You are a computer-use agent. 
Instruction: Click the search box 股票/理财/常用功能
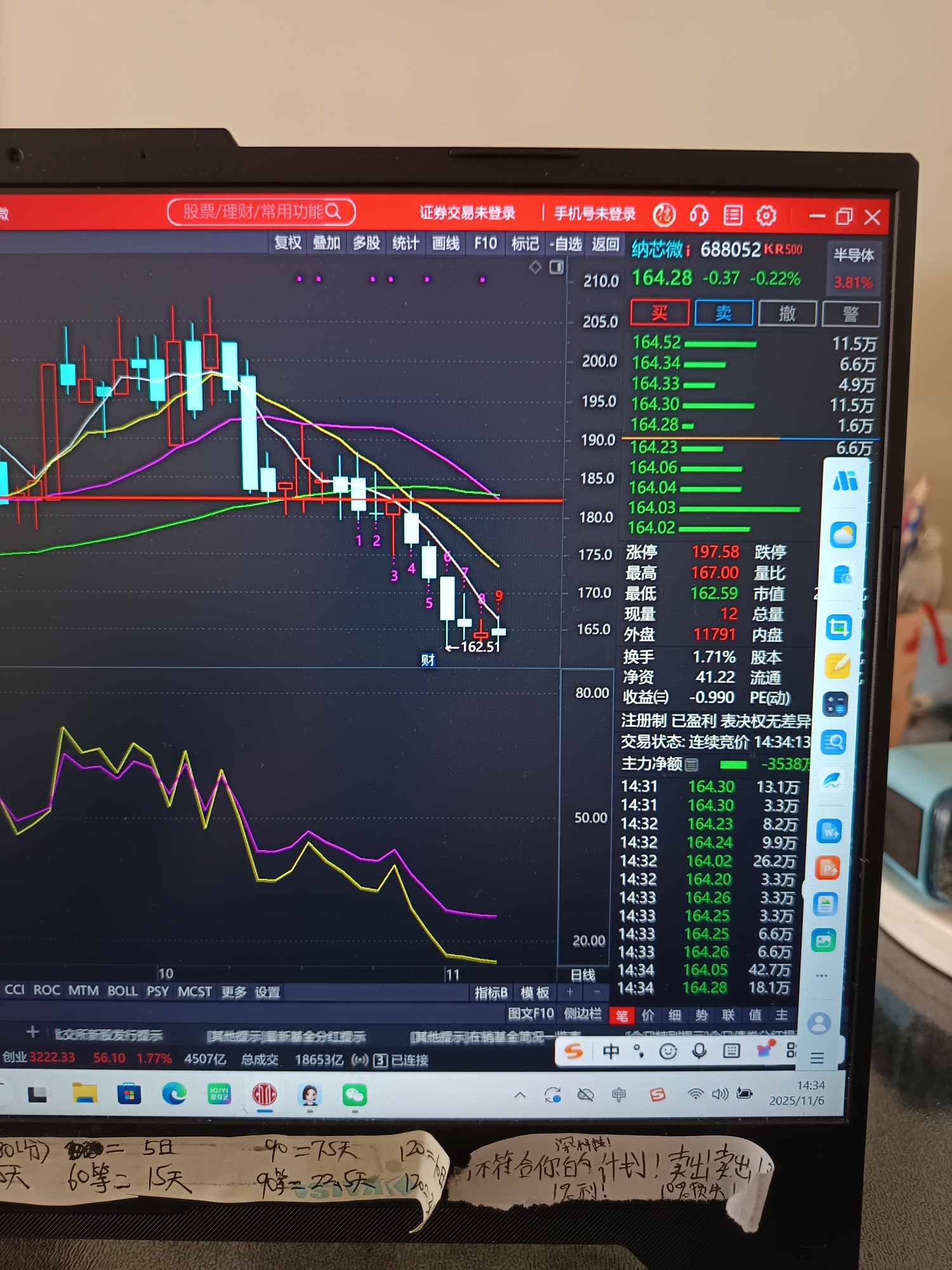261,211
